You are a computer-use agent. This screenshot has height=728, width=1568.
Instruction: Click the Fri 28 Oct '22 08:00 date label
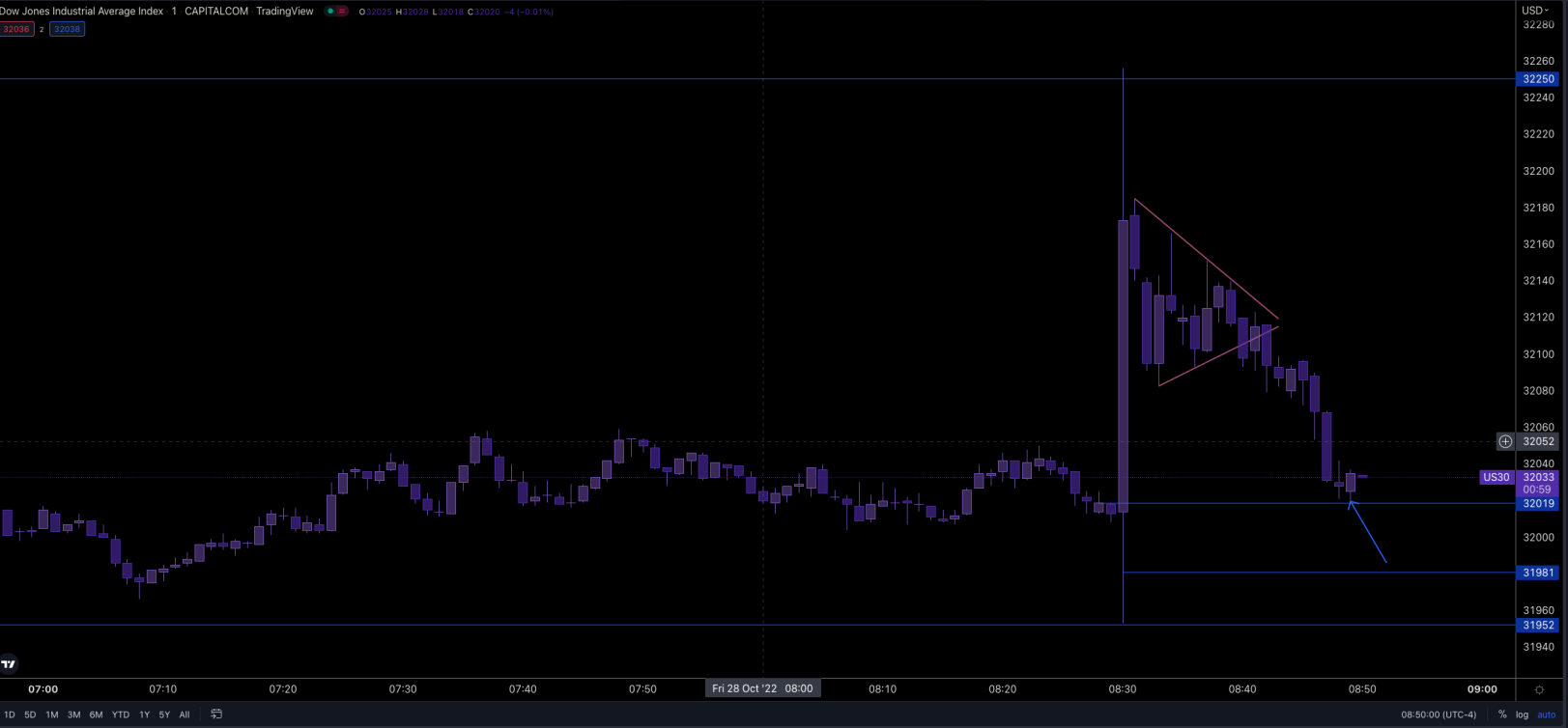tap(762, 688)
